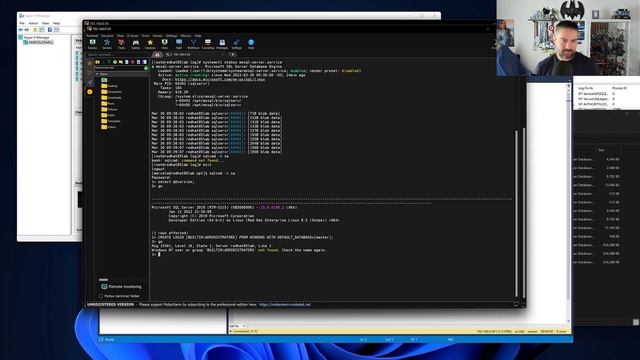
Task: Click the View toolbar icon
Action: click(x=164, y=44)
